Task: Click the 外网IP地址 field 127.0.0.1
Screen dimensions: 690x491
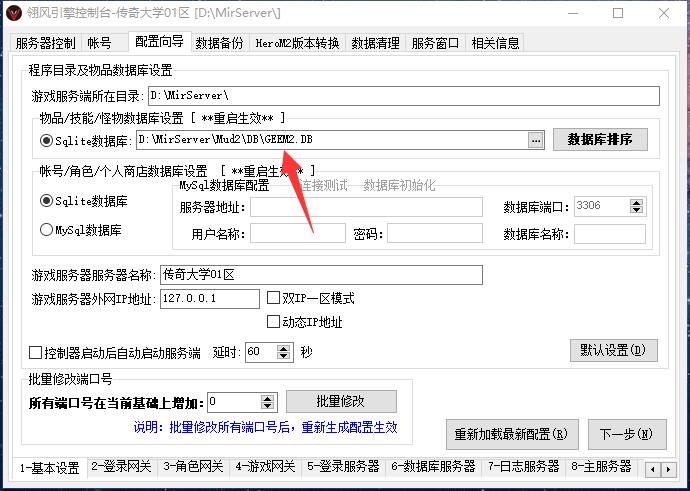Action: (x=210, y=299)
